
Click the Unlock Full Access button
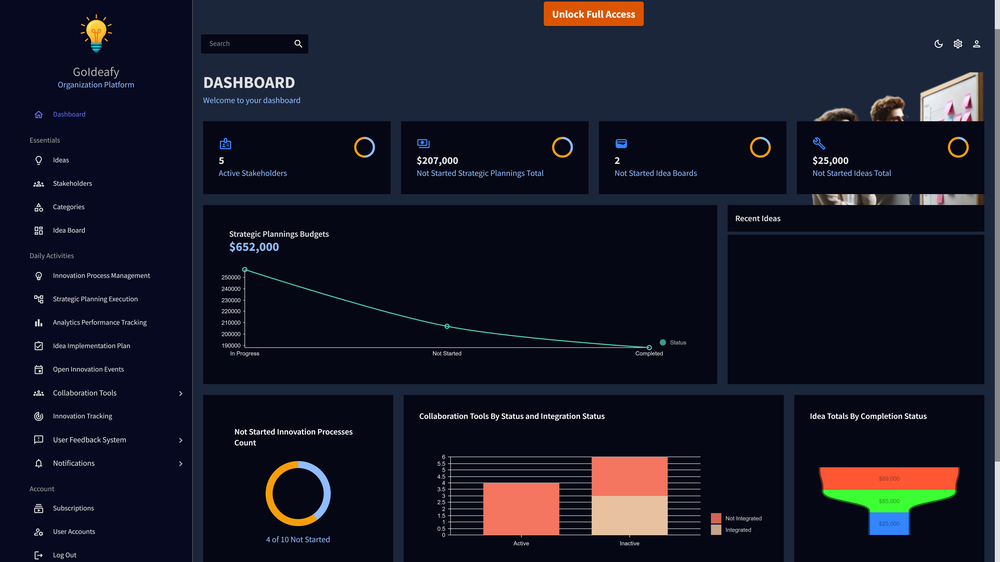593,14
